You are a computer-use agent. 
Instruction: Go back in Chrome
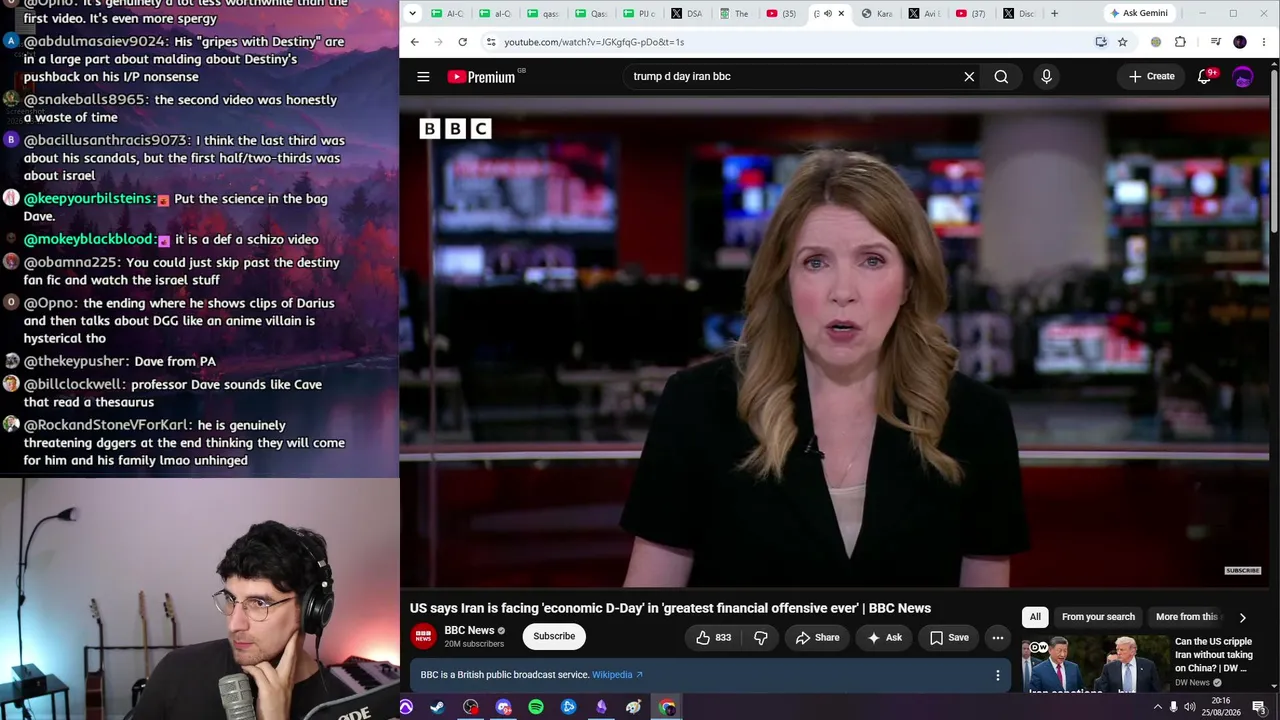(415, 42)
